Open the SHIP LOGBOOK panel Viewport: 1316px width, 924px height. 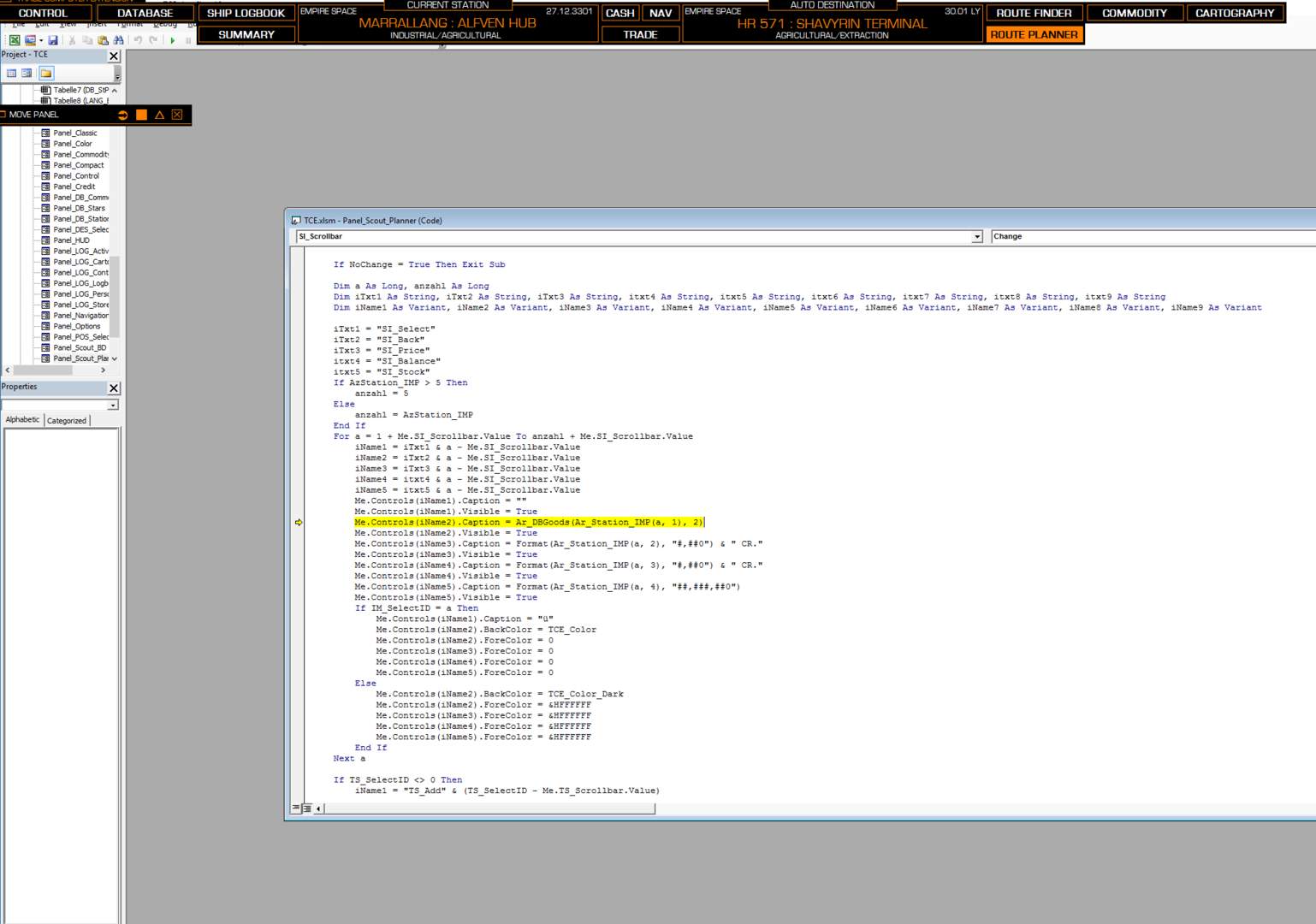[246, 13]
